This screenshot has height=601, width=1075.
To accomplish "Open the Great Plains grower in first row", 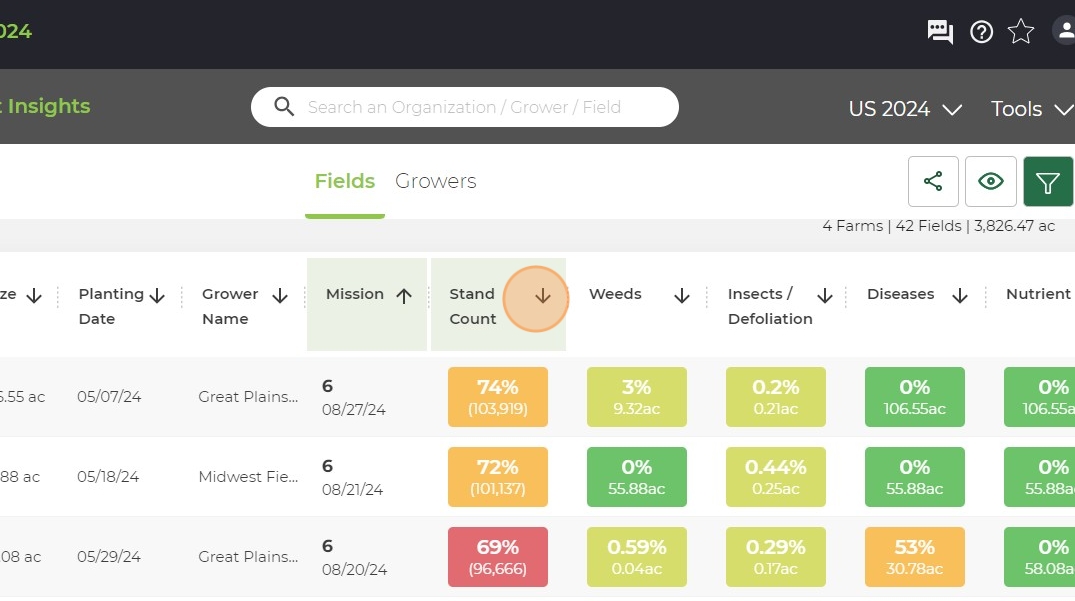I will tap(248, 397).
